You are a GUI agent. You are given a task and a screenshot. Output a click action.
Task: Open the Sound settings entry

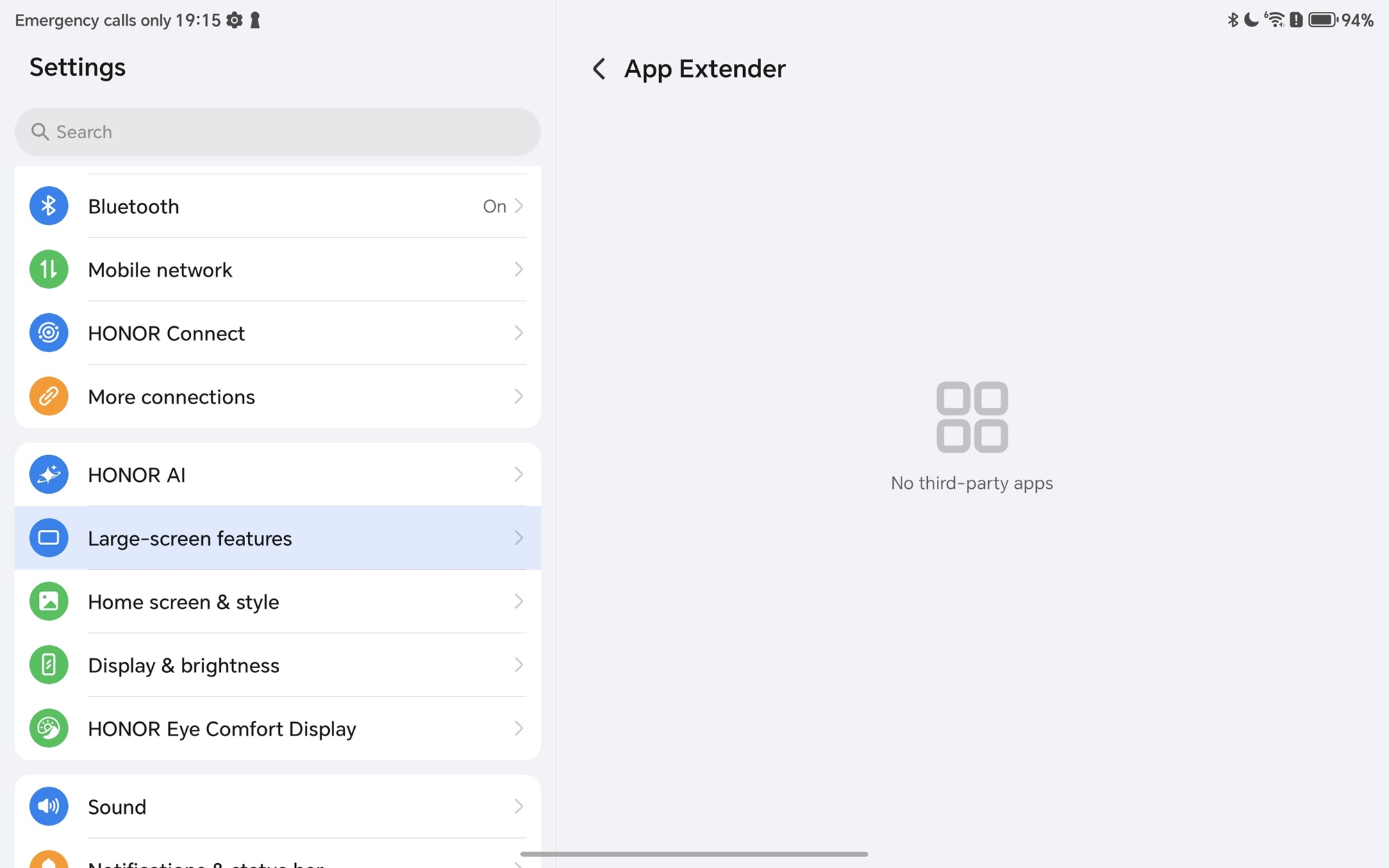click(x=117, y=807)
